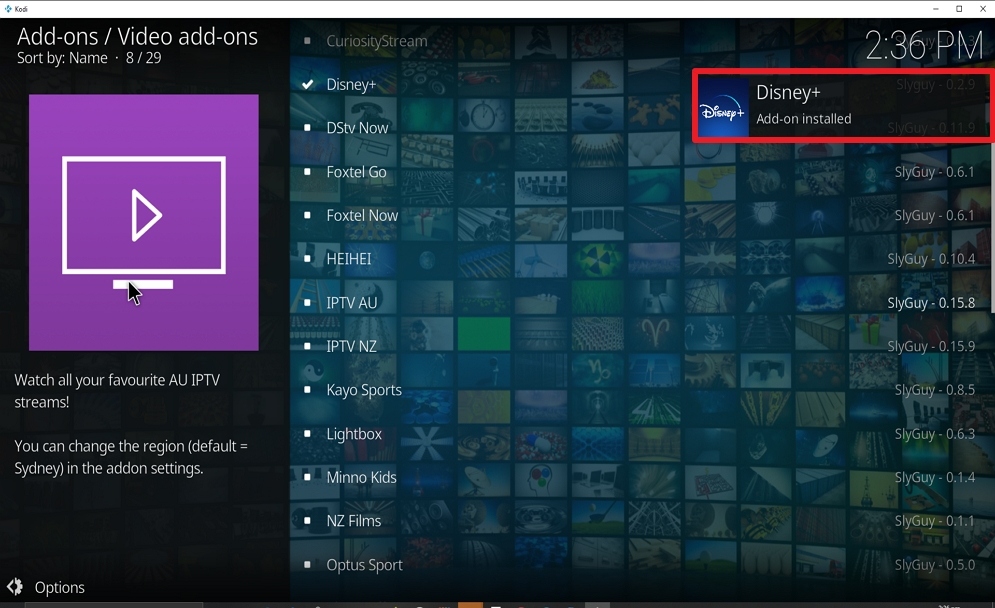Screen dimensions: 995x608
Task: Click 'SlyGuy - 0.1.4' version text
Action: [935, 477]
